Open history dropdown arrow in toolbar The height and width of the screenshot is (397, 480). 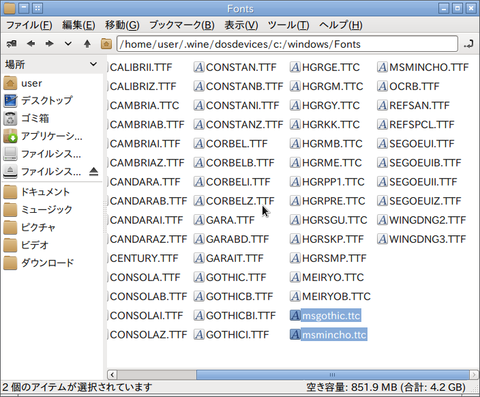pos(68,44)
